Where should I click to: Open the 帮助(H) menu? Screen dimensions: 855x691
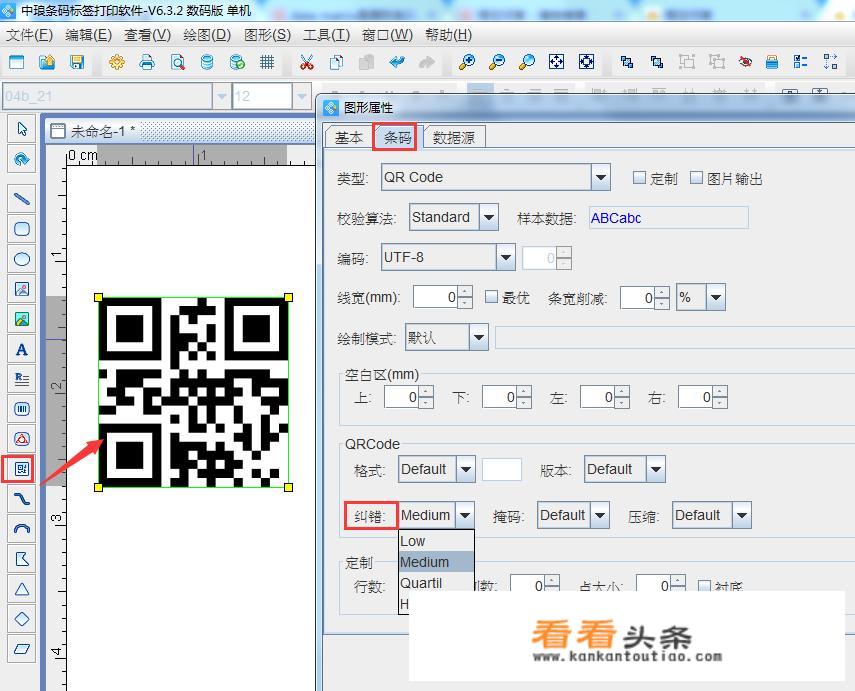(x=448, y=35)
